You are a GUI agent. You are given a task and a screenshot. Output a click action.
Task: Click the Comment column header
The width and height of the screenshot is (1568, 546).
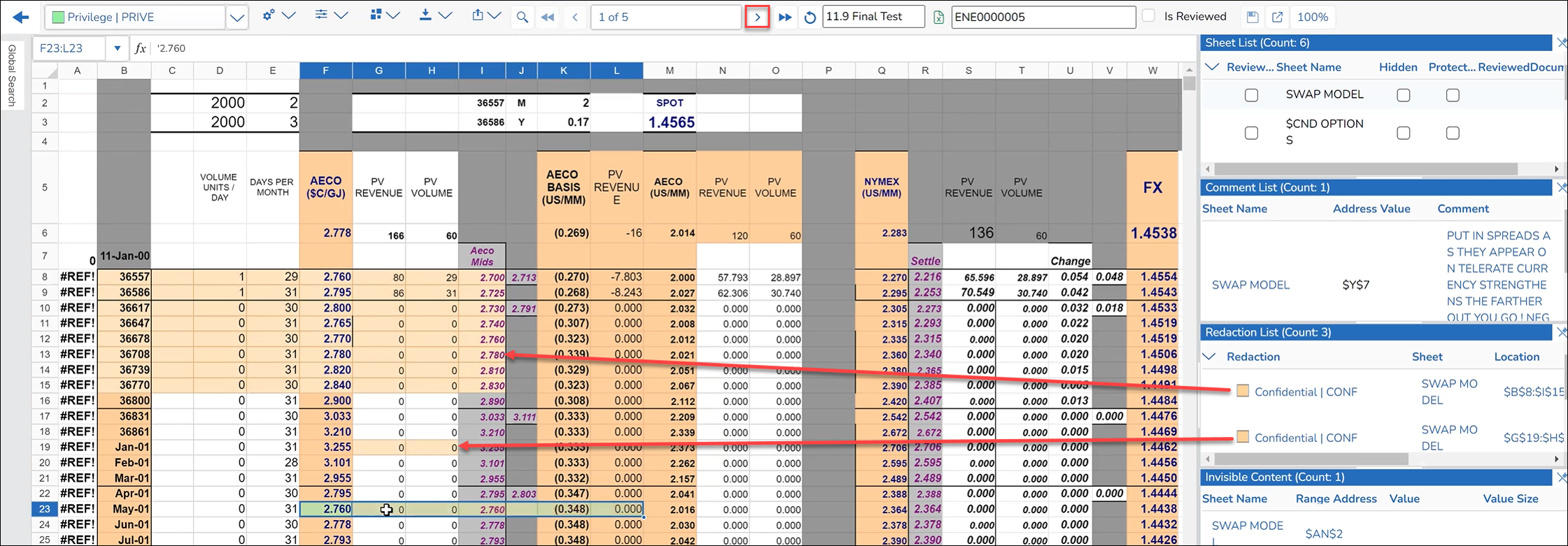[x=1463, y=208]
